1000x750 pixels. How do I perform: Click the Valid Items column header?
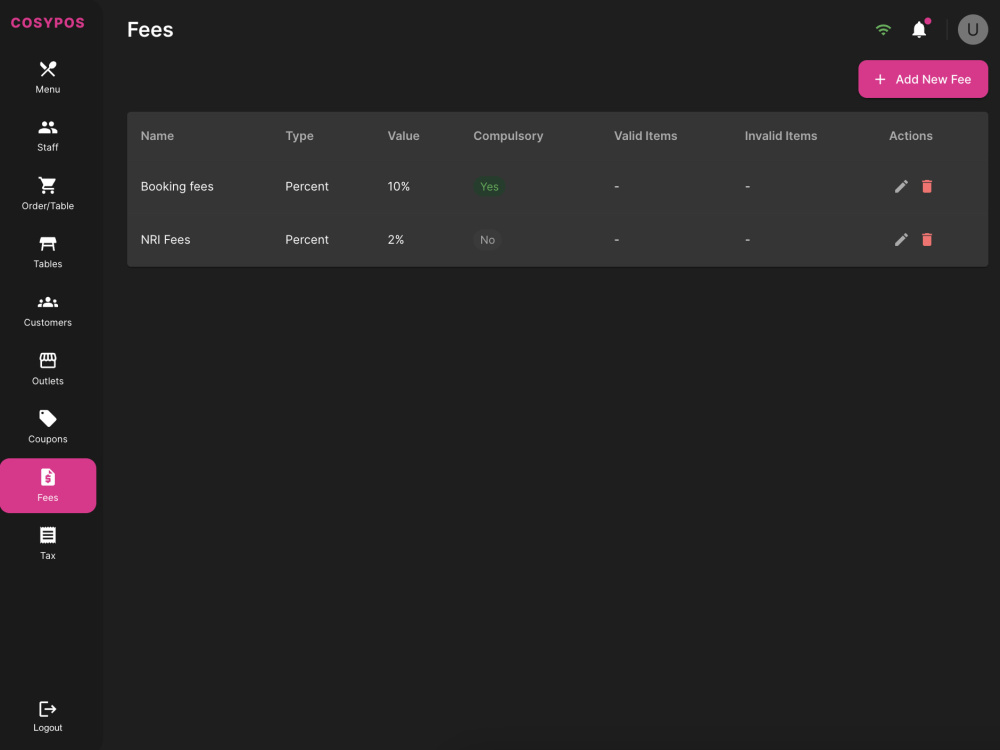pos(645,136)
